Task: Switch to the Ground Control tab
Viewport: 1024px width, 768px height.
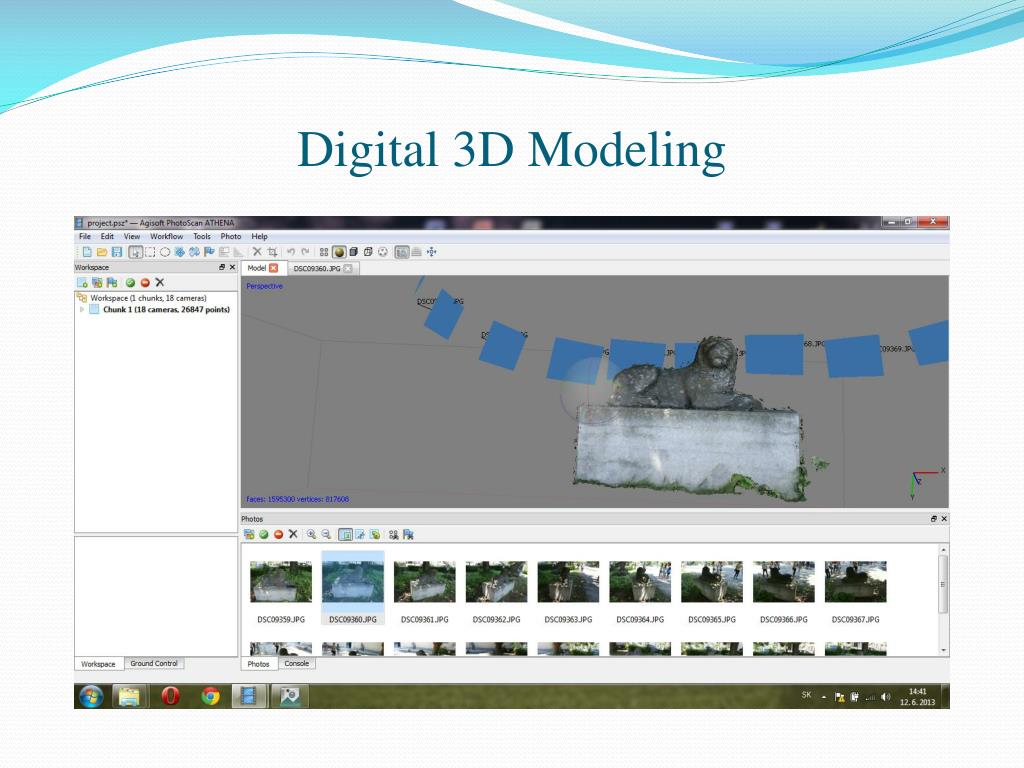Action: click(x=154, y=664)
